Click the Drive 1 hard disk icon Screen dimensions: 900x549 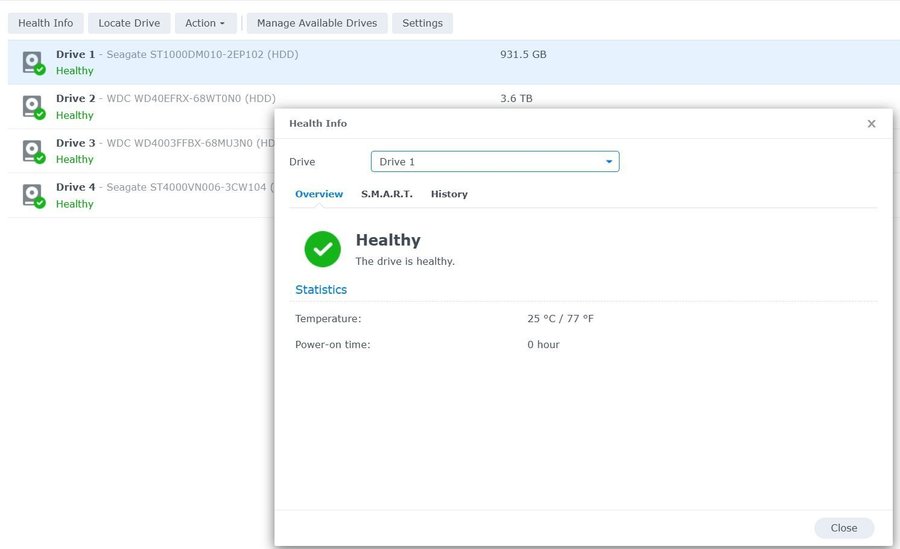33,62
